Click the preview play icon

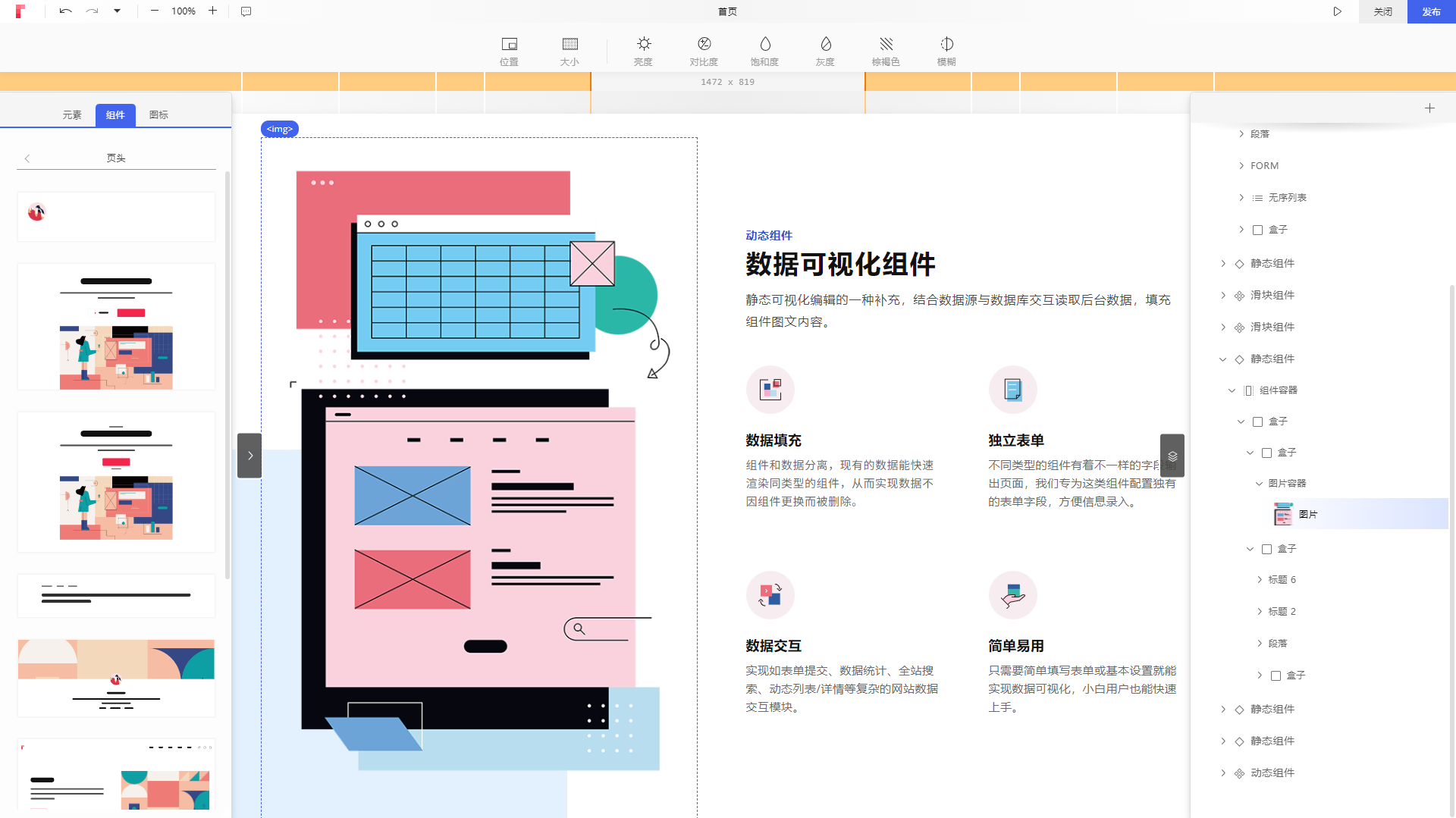click(1338, 11)
